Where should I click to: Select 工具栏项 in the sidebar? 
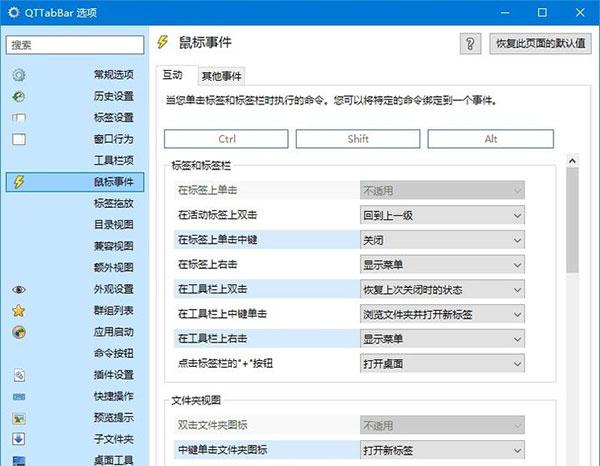click(114, 160)
